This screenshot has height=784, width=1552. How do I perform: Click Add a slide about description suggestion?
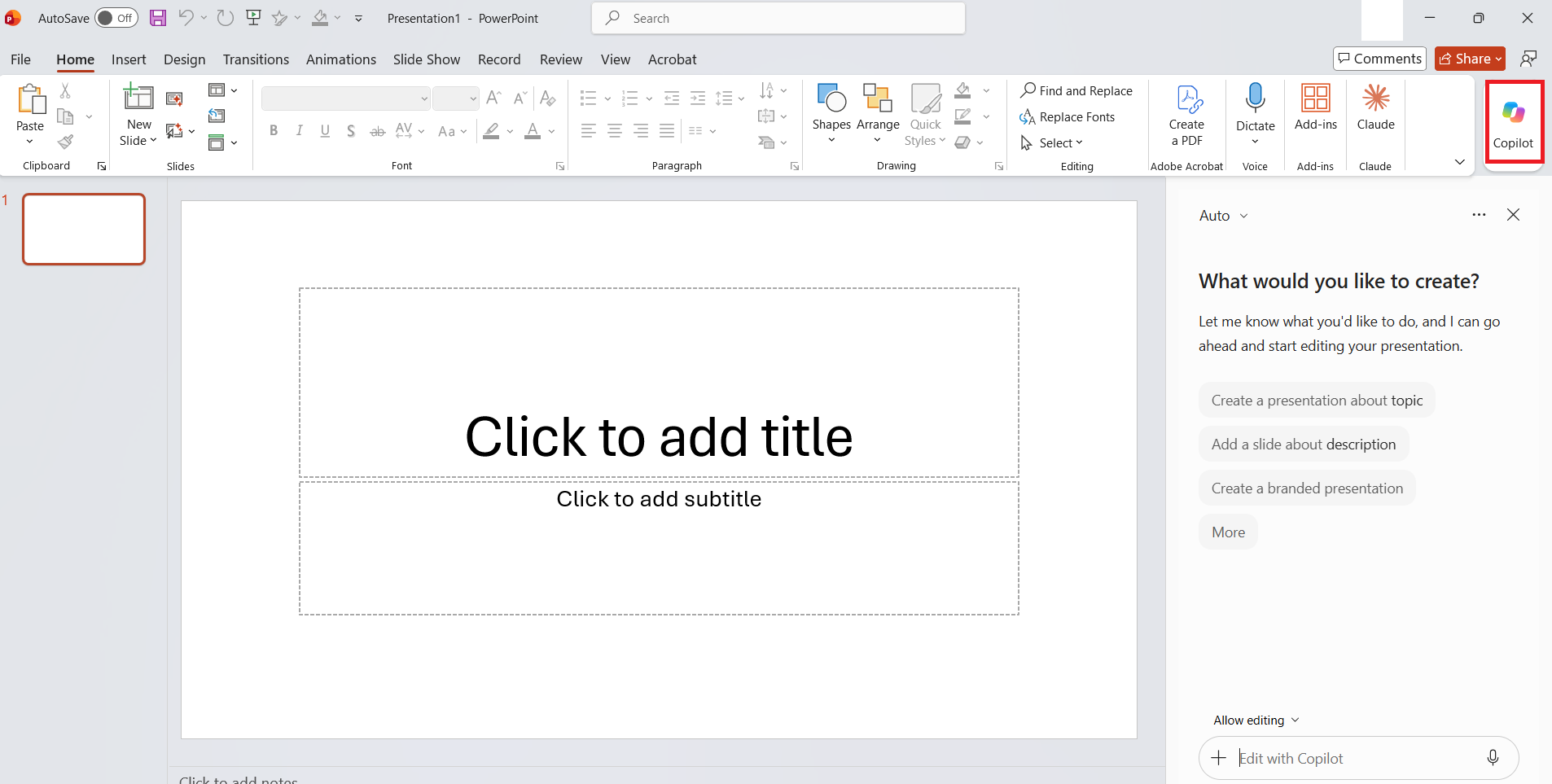click(x=1304, y=445)
